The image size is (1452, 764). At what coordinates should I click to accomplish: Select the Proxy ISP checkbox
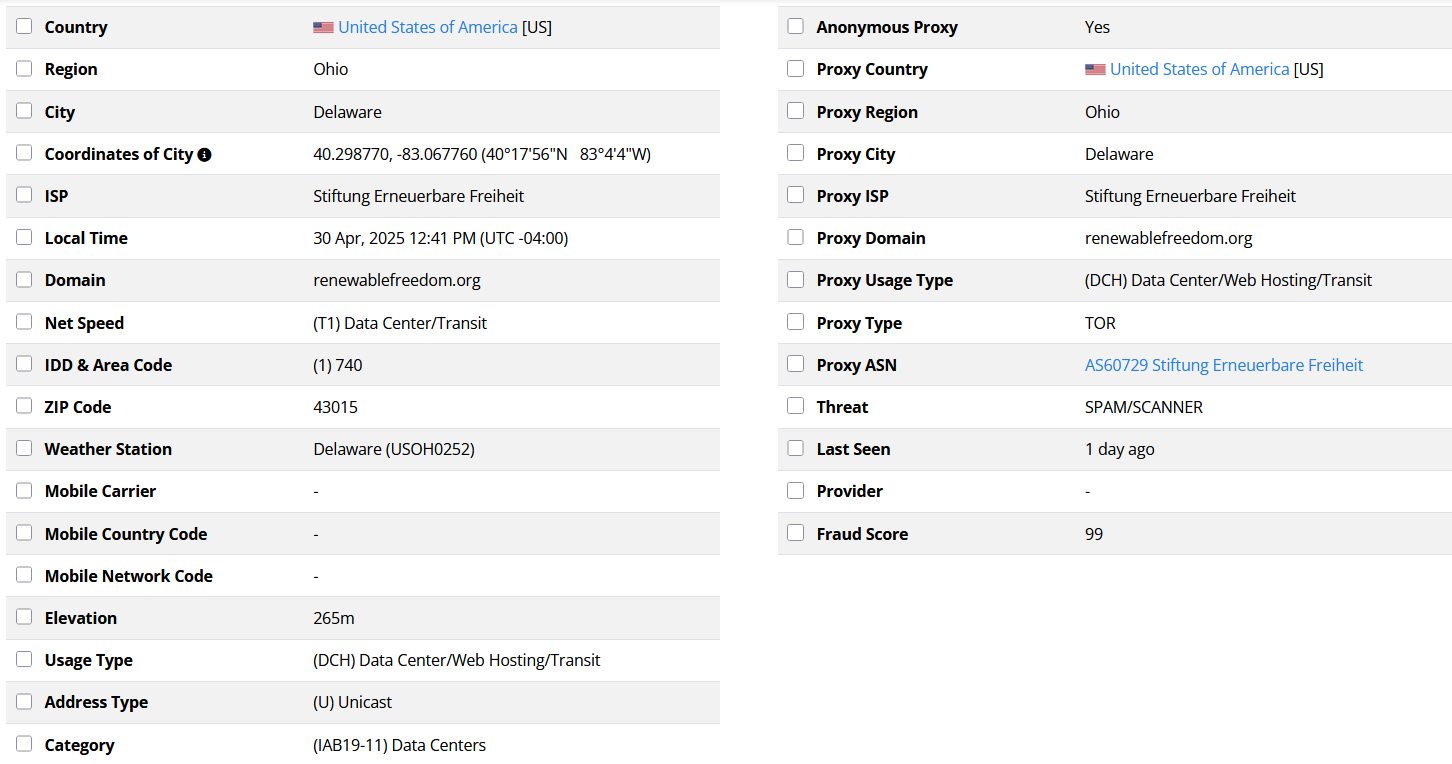point(796,195)
